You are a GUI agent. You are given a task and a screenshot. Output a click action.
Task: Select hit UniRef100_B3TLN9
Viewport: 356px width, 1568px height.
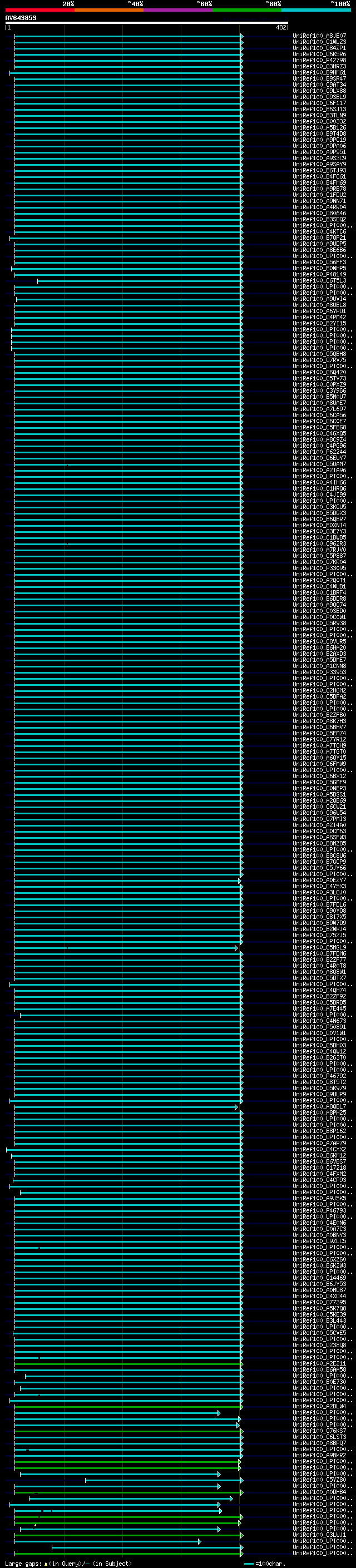click(x=319, y=116)
